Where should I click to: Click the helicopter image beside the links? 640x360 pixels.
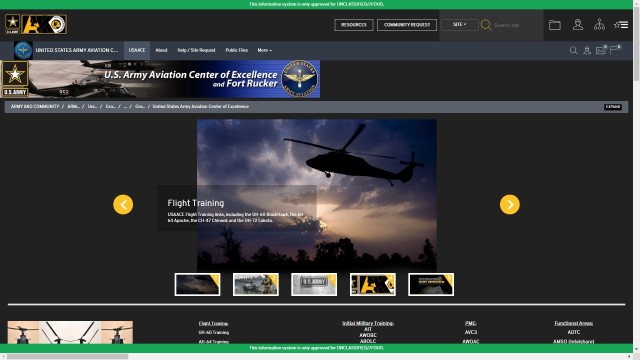click(x=70, y=332)
